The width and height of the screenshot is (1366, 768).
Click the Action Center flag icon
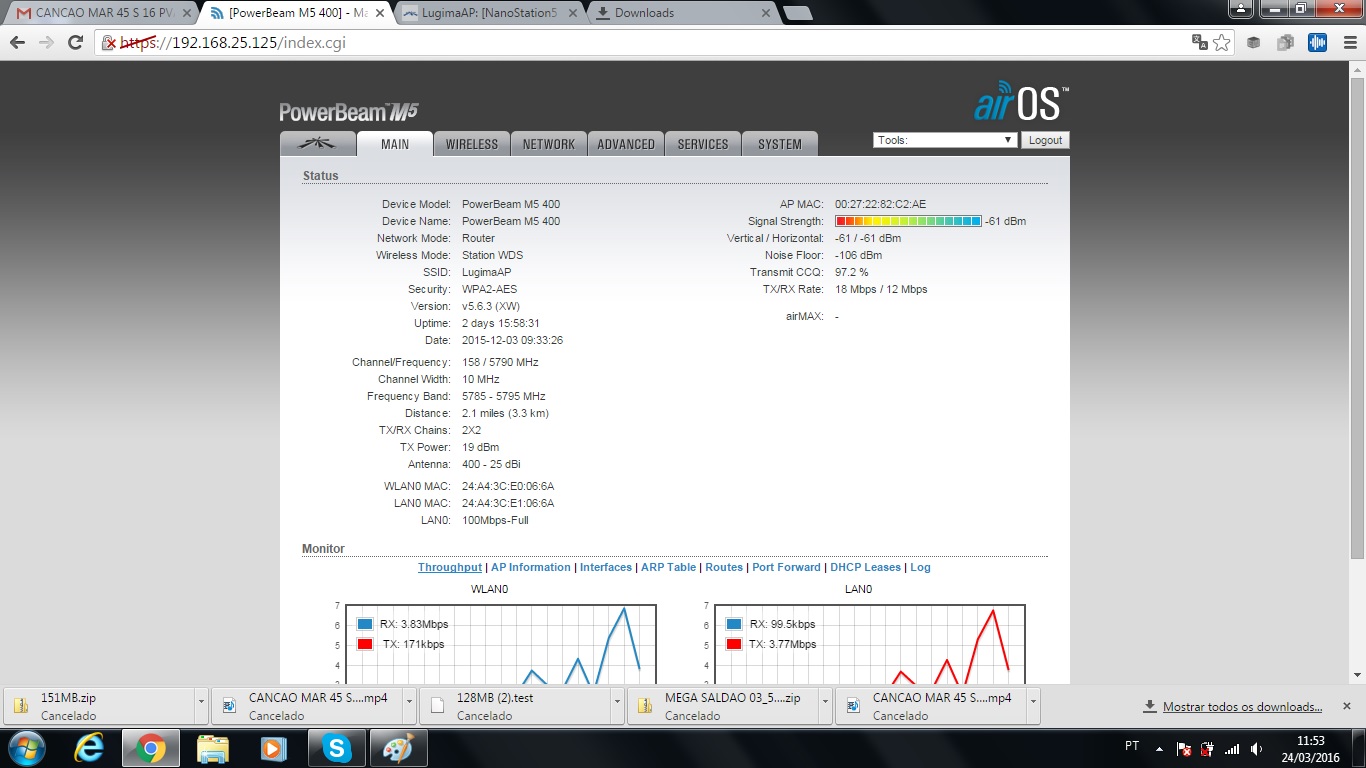point(1184,748)
